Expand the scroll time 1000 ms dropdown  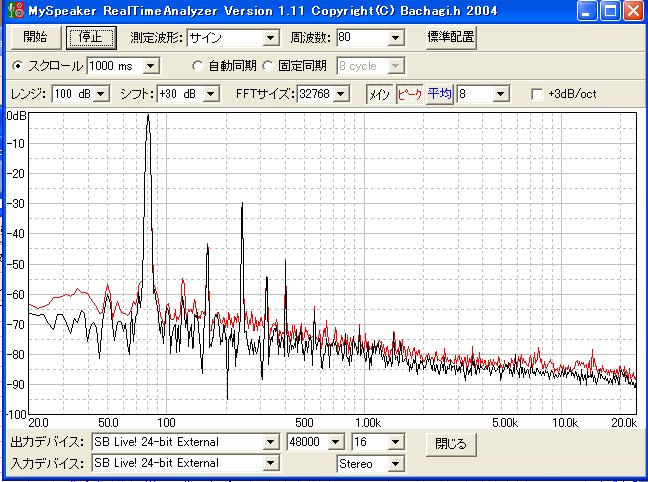pyautogui.click(x=152, y=66)
